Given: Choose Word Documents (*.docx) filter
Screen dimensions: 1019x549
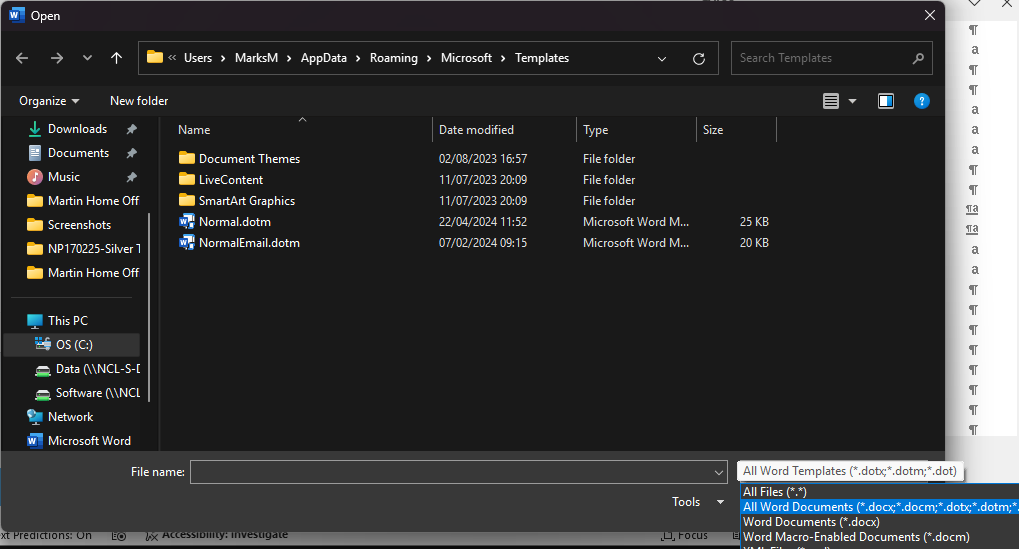Looking at the screenshot, I should [811, 522].
